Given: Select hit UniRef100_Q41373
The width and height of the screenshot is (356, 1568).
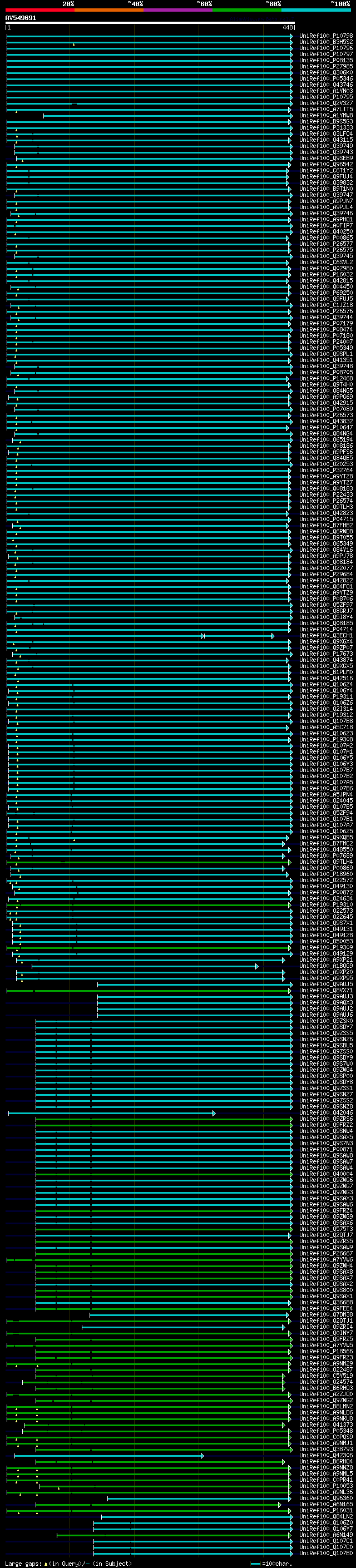Looking at the screenshot, I should pyautogui.click(x=326, y=1424).
